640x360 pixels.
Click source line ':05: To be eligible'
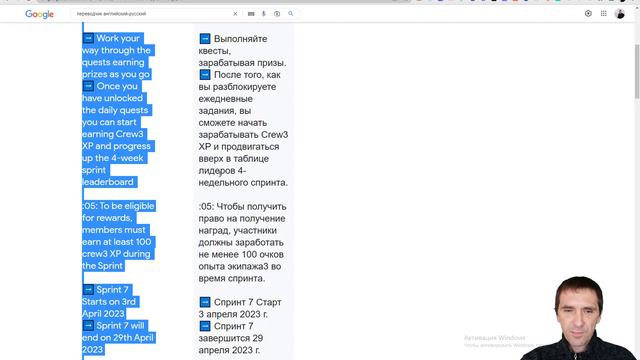(118, 206)
